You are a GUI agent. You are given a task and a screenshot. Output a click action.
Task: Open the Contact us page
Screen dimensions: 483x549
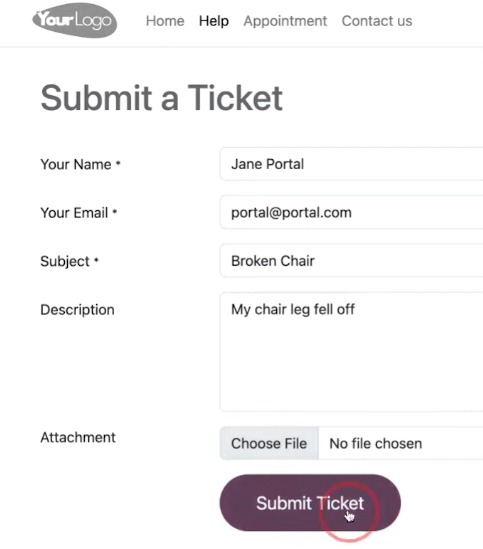(x=377, y=21)
